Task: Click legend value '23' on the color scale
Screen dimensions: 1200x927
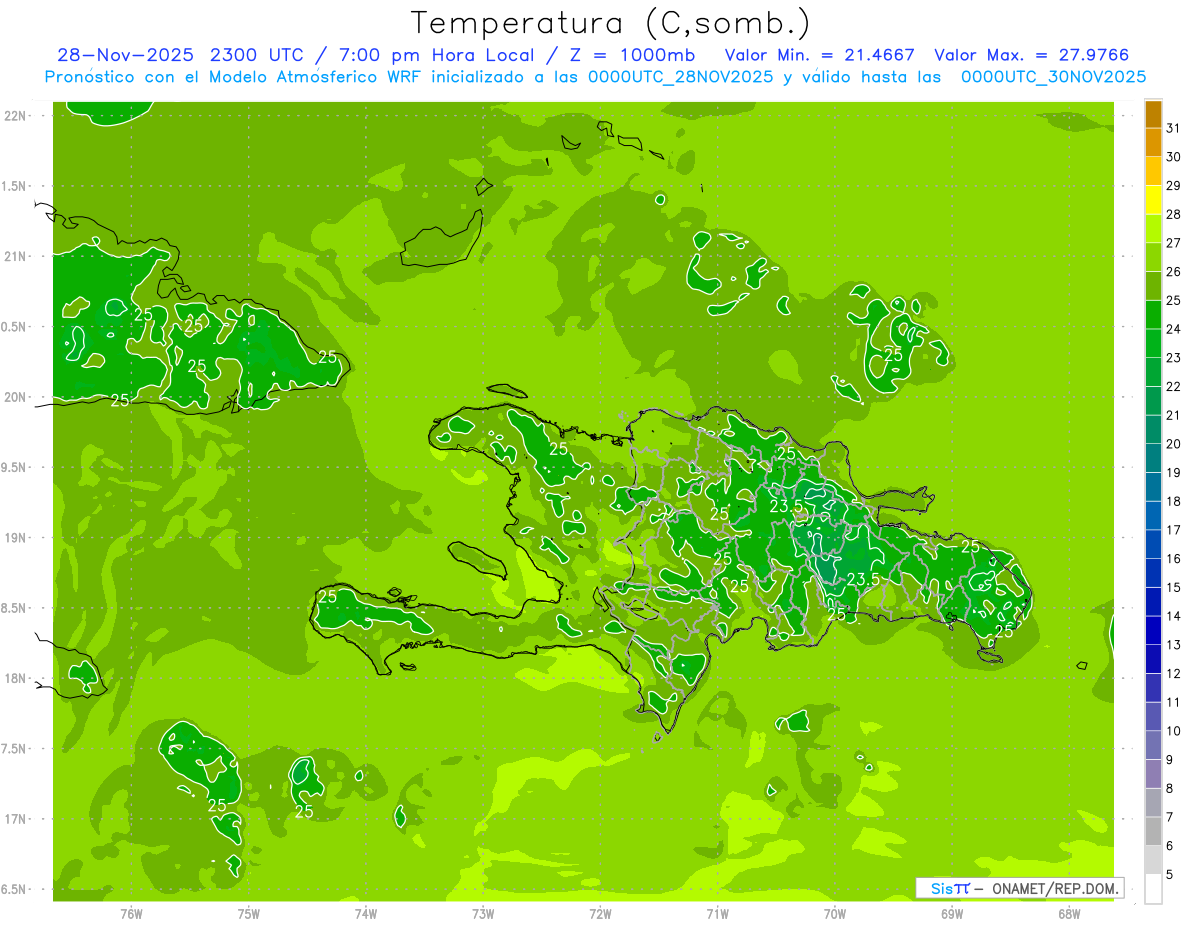Action: point(1174,357)
